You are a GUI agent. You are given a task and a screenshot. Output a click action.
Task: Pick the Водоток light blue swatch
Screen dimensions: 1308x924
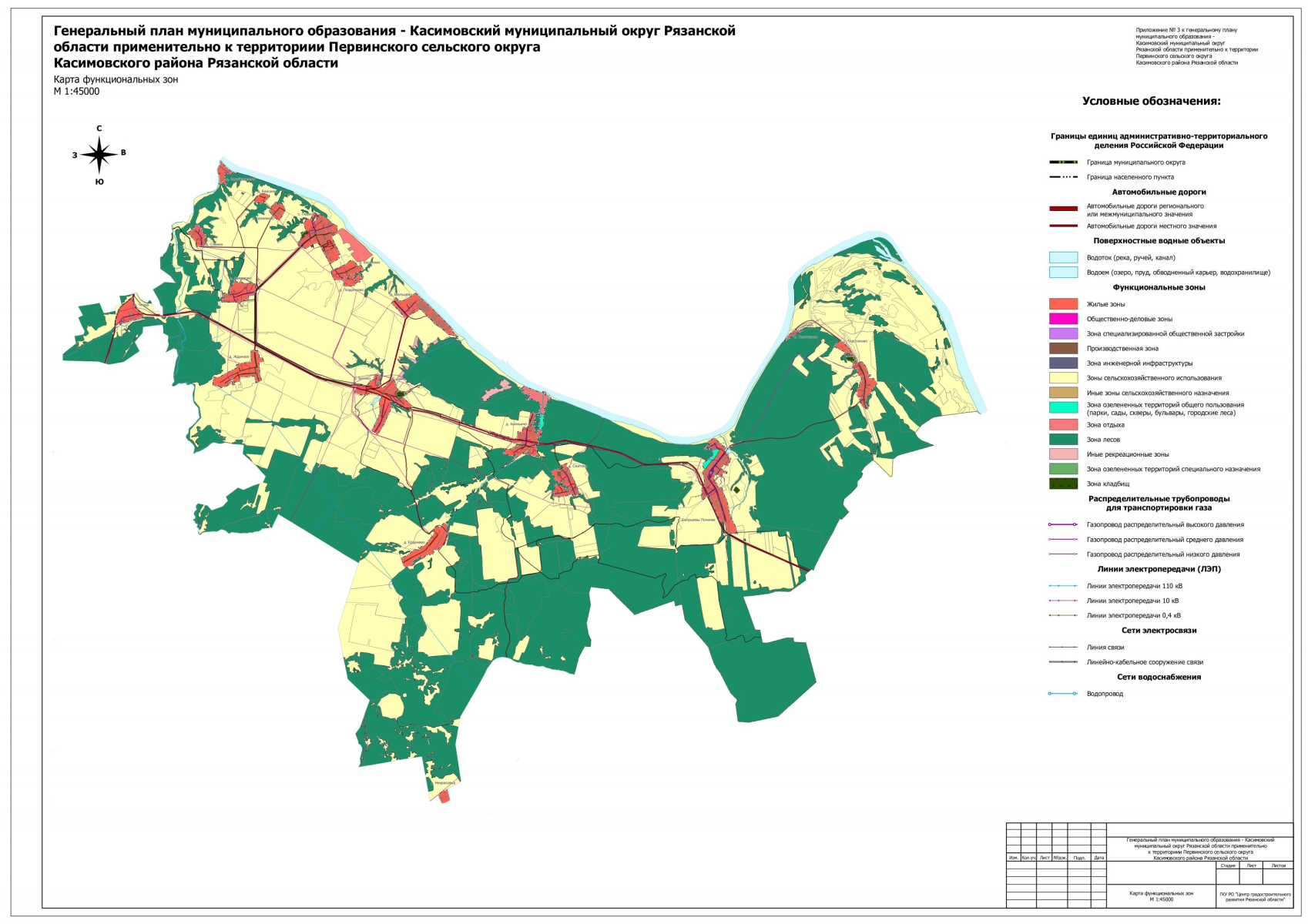(x=1063, y=258)
